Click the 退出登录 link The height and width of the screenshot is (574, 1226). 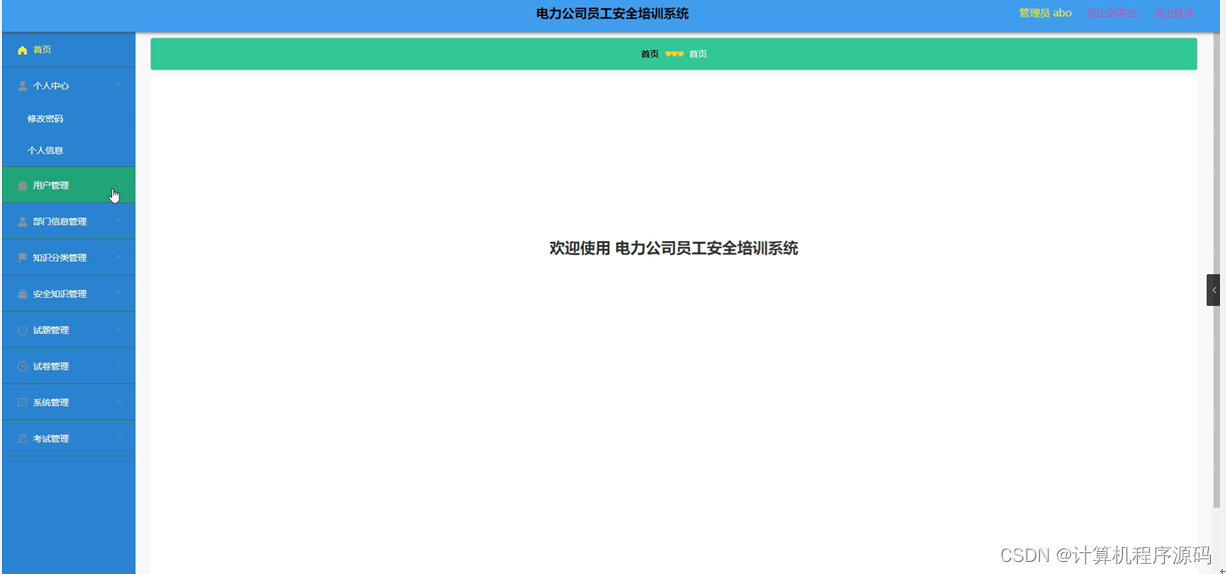(x=1173, y=13)
